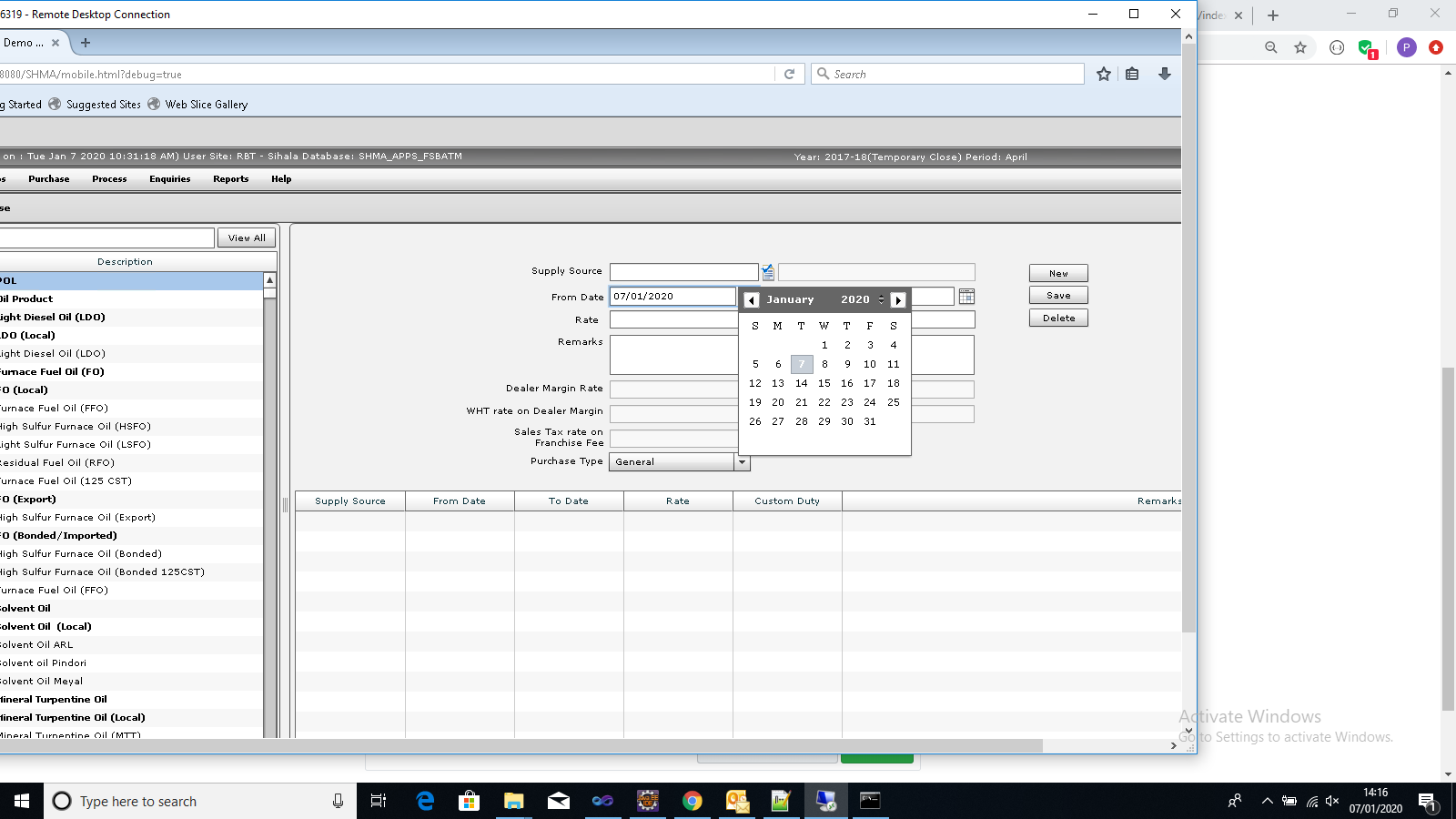Select Solvent Oil ARL row
This screenshot has width=1456, height=819.
pyautogui.click(x=132, y=644)
